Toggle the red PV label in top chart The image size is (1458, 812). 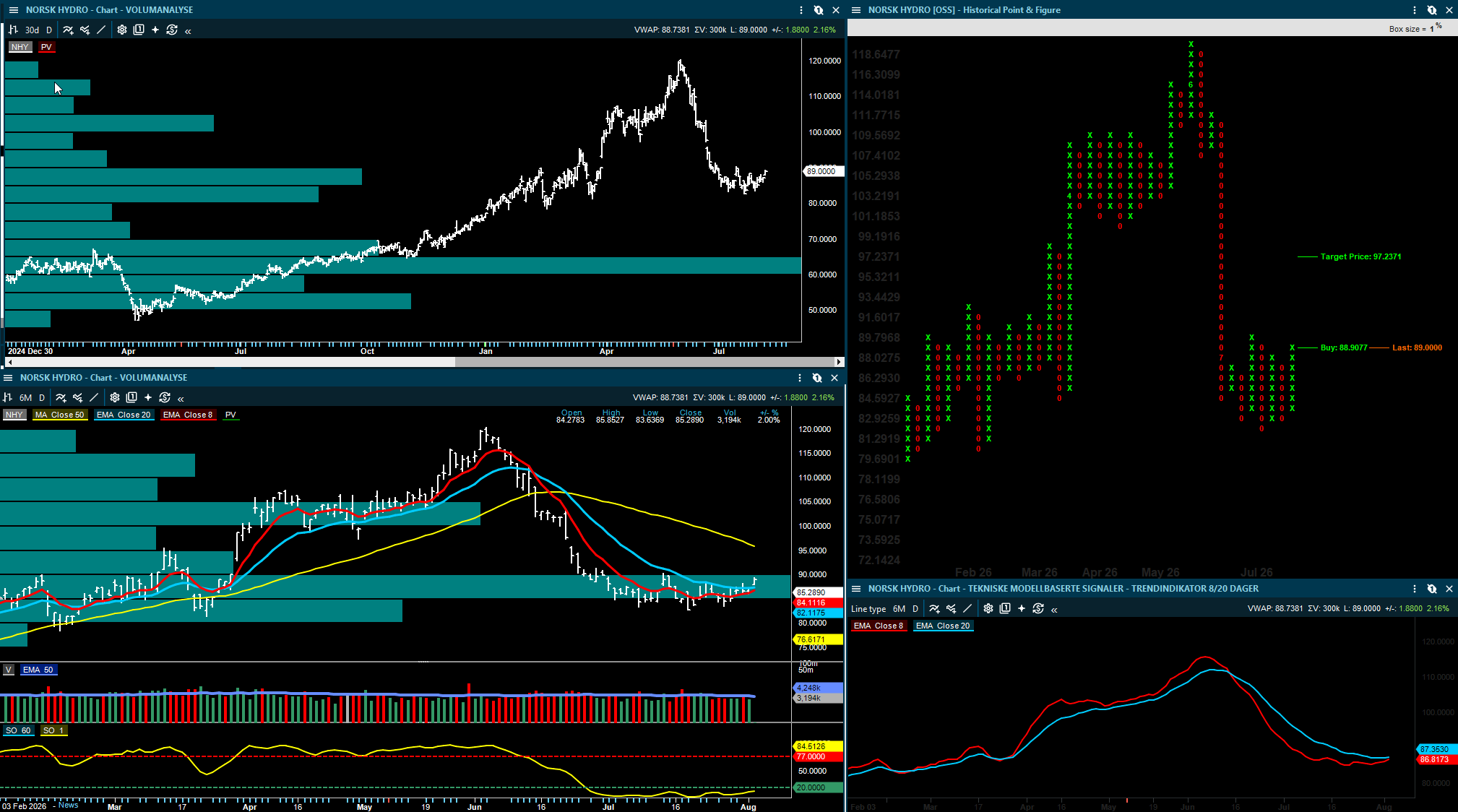tap(46, 47)
